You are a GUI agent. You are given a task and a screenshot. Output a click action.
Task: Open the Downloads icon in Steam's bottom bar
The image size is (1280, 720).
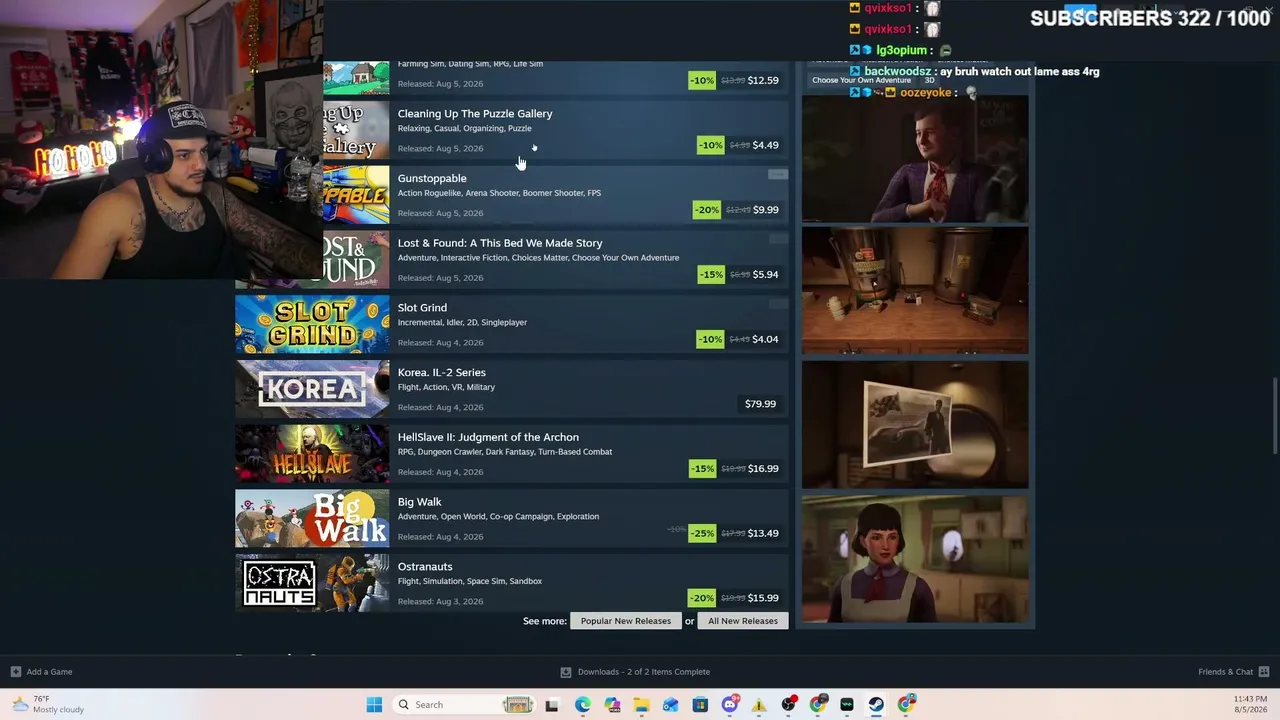click(x=566, y=672)
